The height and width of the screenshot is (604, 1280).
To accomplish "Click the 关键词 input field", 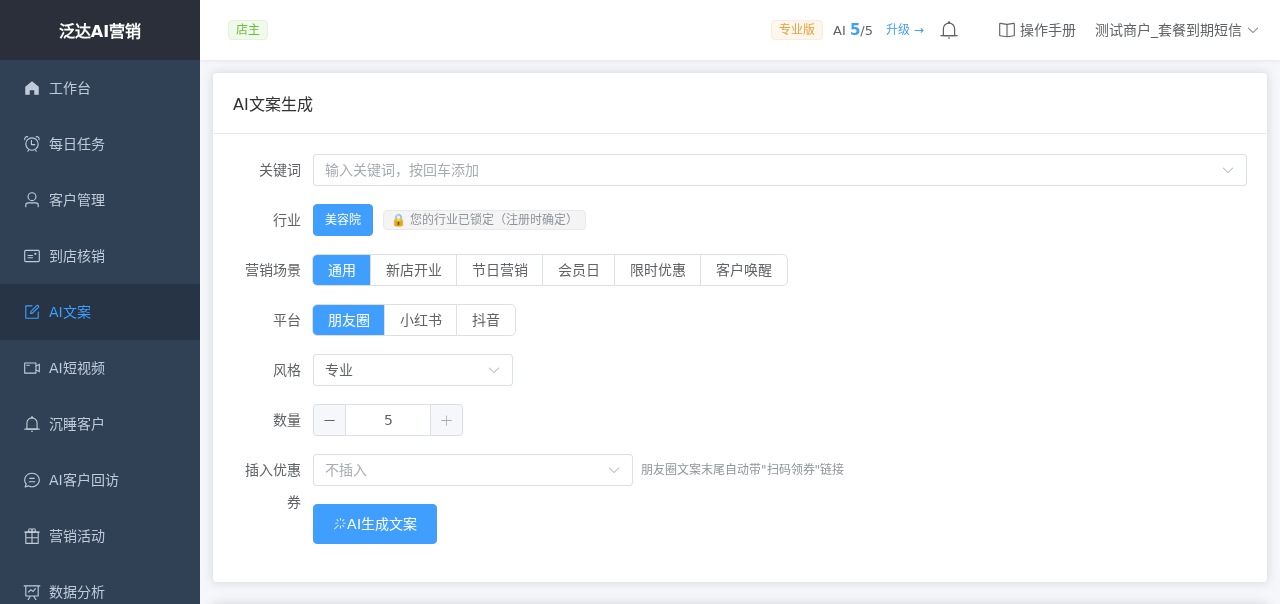I will [780, 170].
